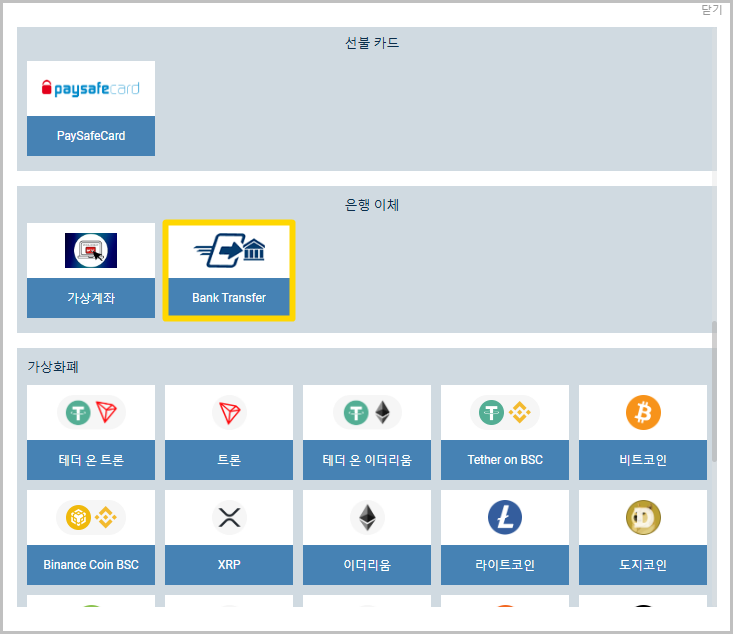This screenshot has width=733, height=634.
Task: Click the 선불 카드 section heading
Action: pyautogui.click(x=372, y=43)
